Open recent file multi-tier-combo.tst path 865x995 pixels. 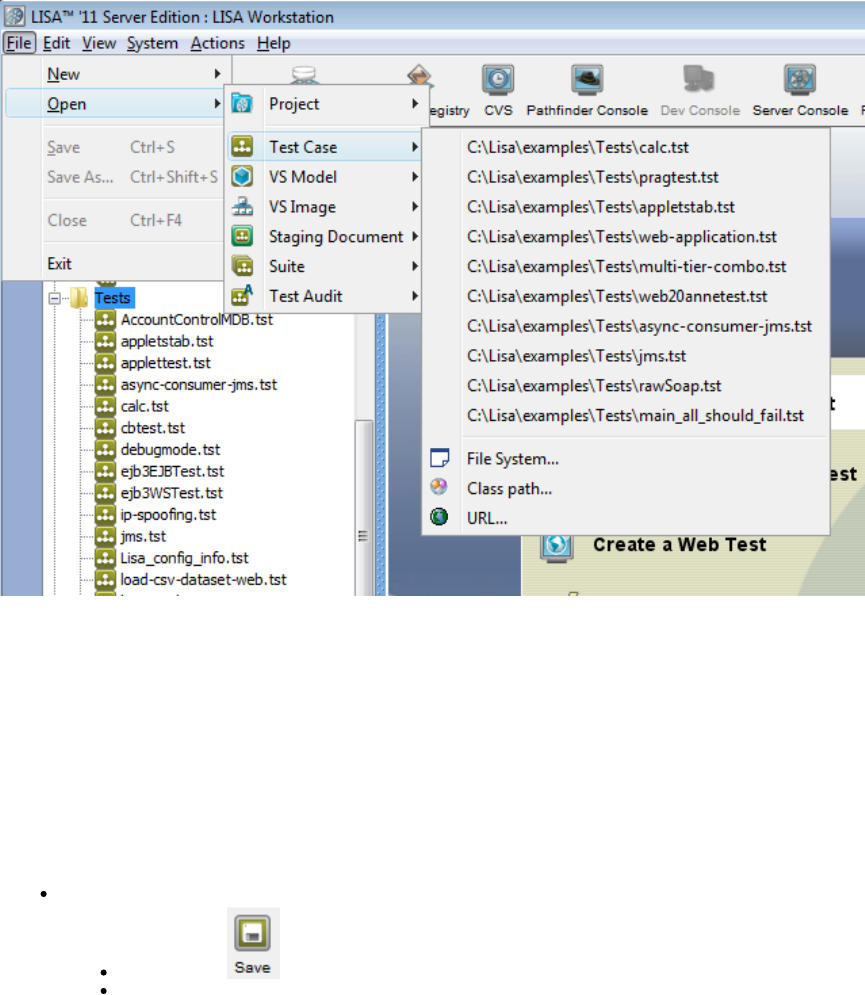point(625,266)
